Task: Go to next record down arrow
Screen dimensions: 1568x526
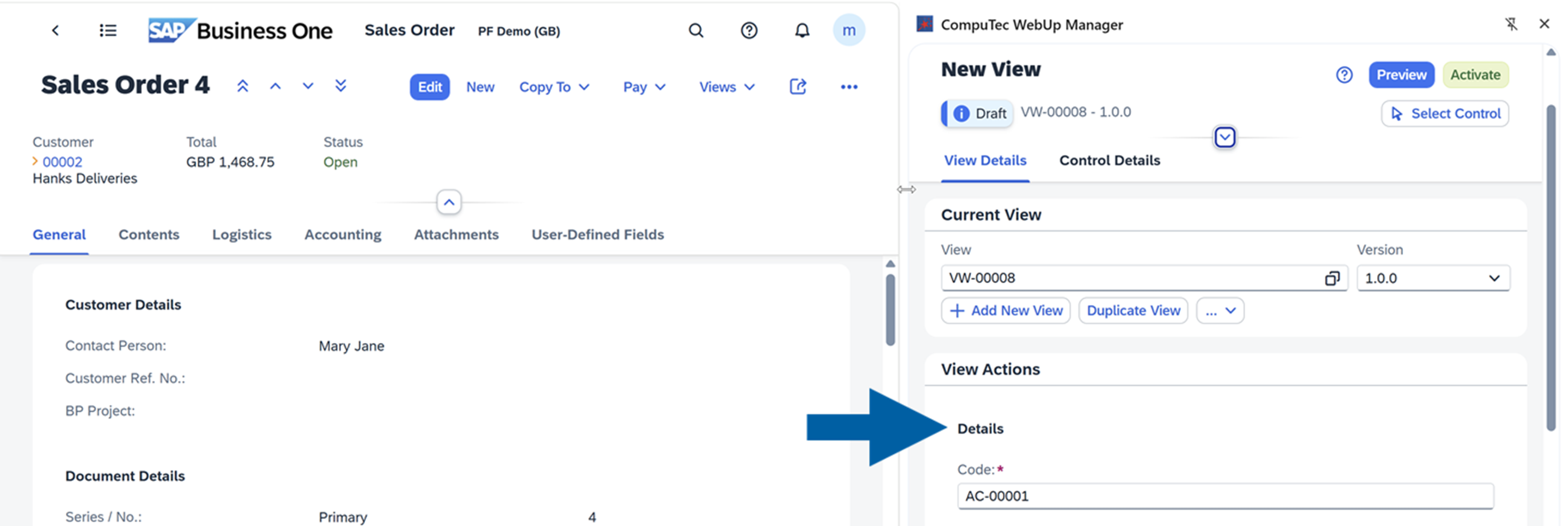Action: [308, 86]
